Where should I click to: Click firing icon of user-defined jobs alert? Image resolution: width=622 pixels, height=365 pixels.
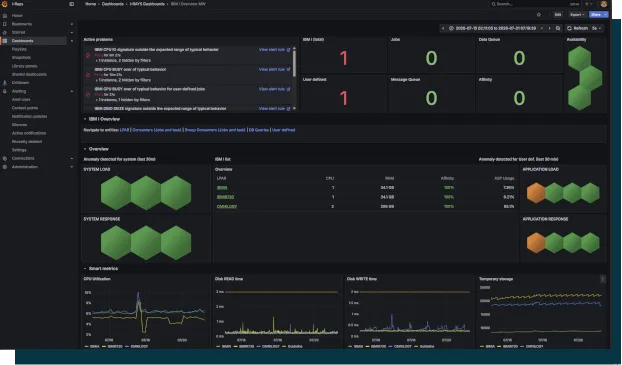pyautogui.click(x=88, y=94)
